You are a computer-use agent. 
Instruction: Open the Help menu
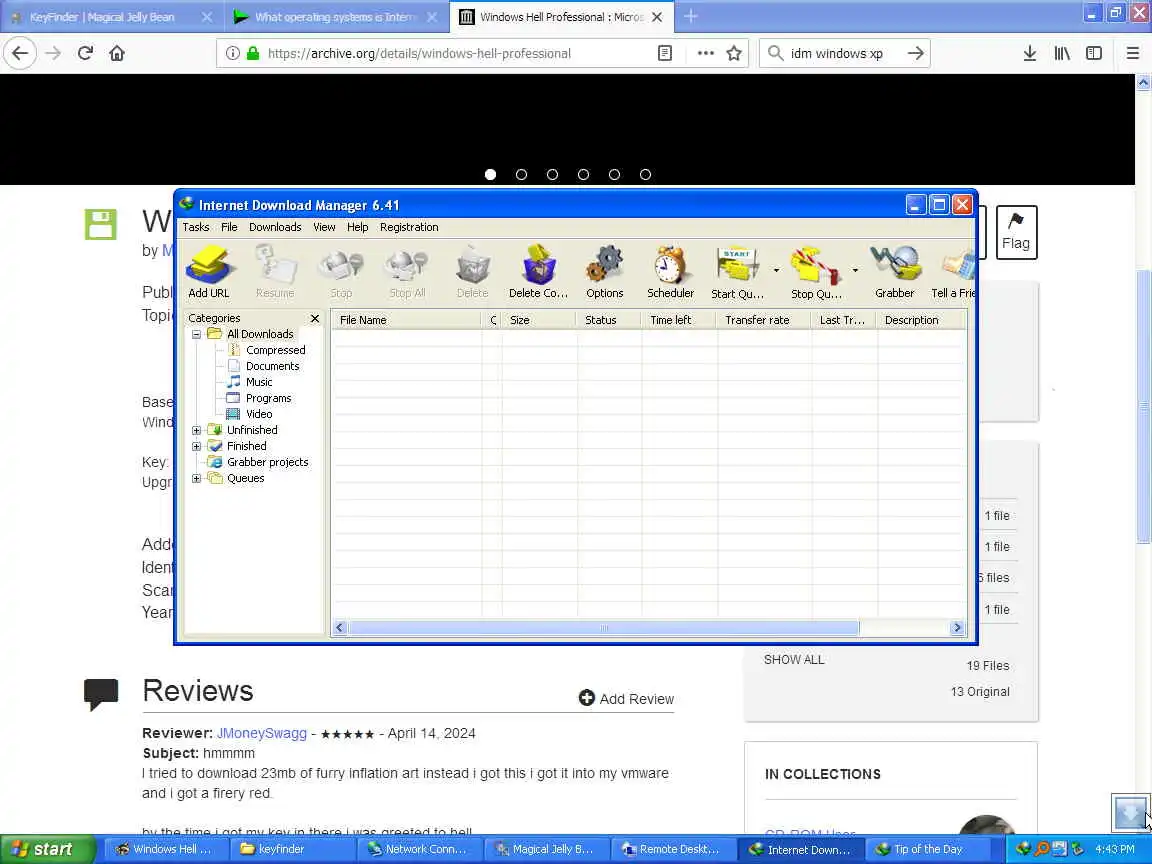pos(357,227)
